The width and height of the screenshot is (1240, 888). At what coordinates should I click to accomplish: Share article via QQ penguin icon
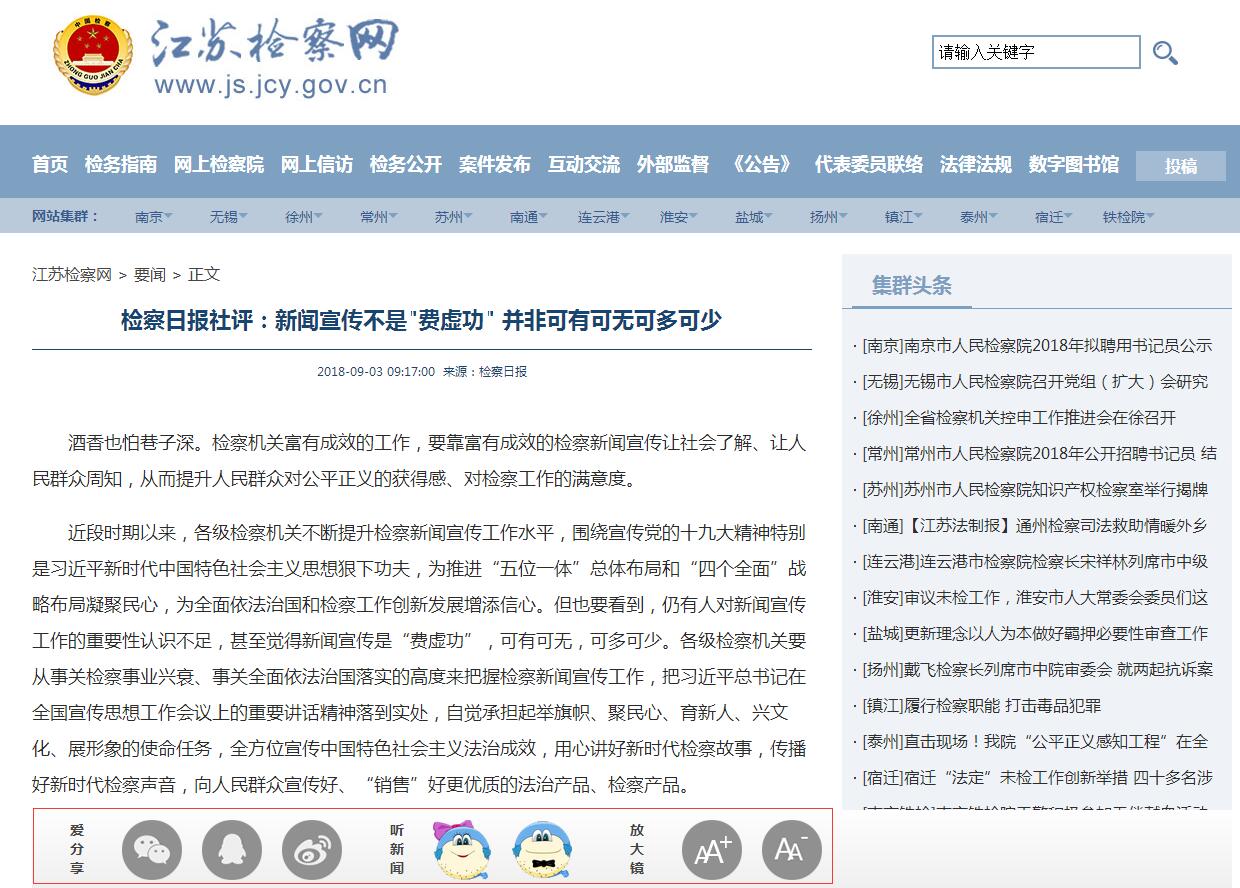(x=232, y=850)
